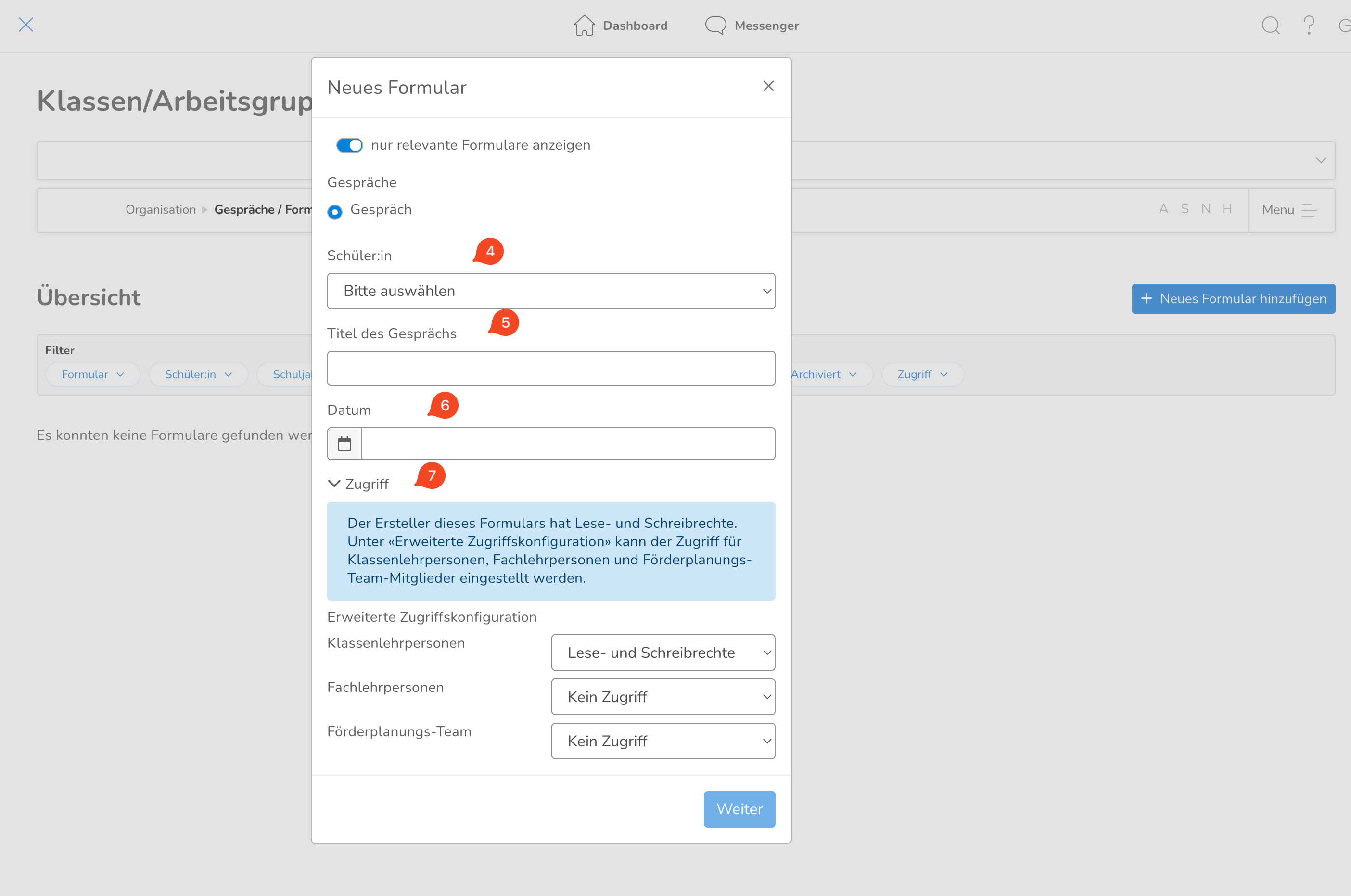
Task: Open the Schüler:in 'Bitte auswählen' dropdown
Action: 551,291
